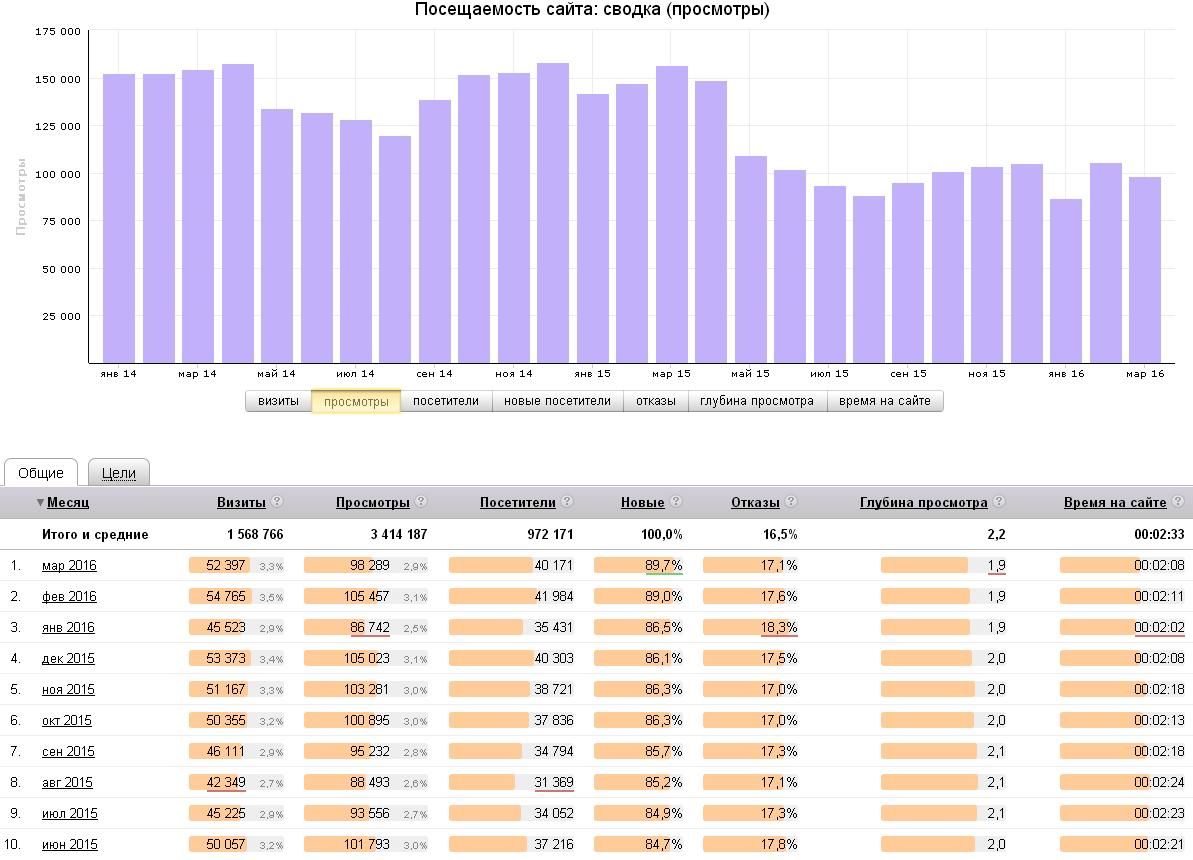Switch chart to время на сайте

(885, 401)
